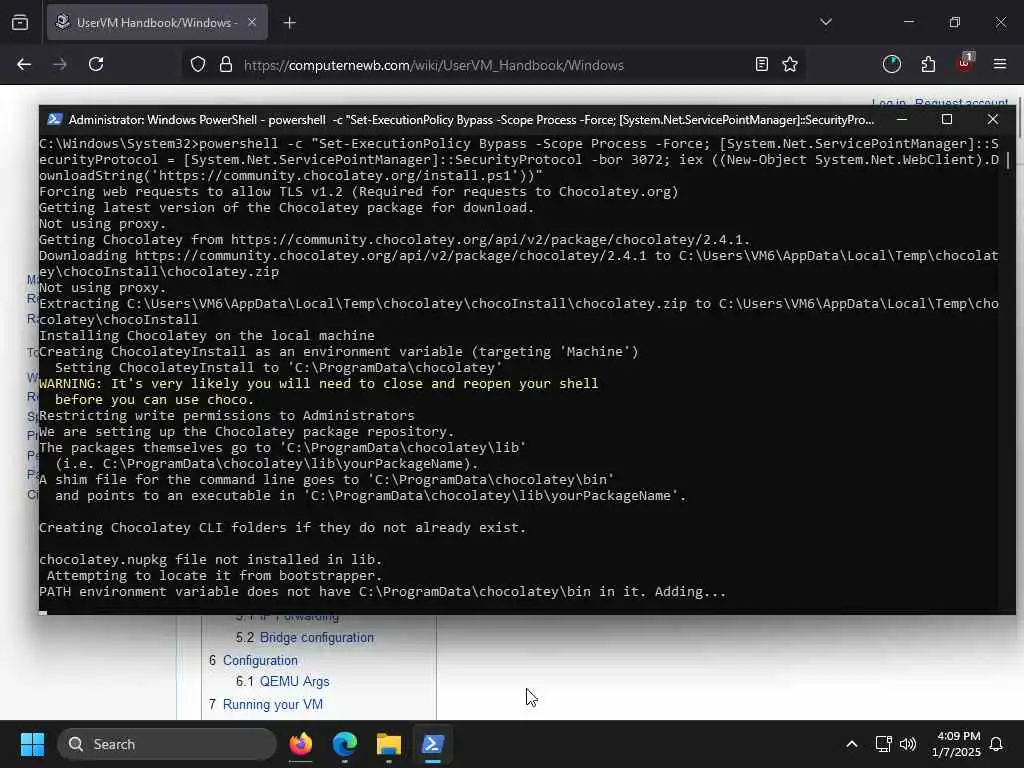Bookmark this page with the star
1024x768 pixels.
pos(790,64)
